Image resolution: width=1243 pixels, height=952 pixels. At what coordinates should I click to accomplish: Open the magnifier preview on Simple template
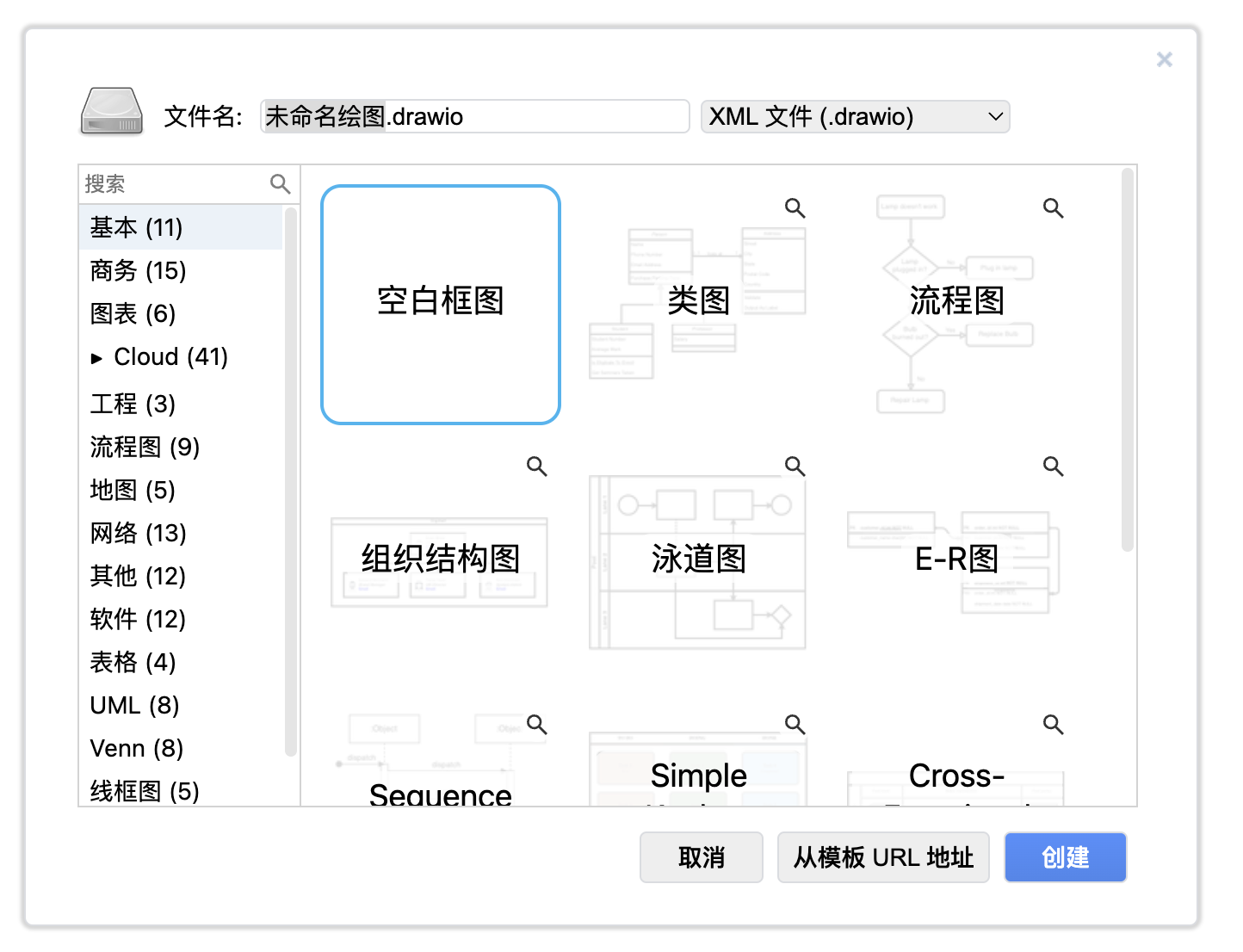795,725
